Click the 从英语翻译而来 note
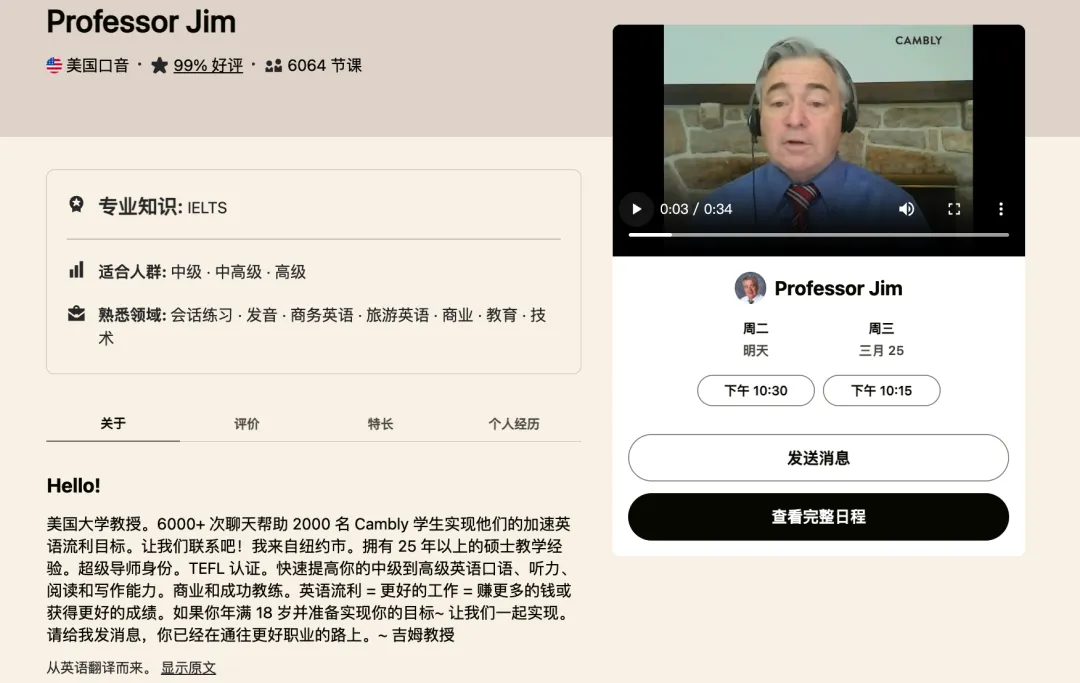This screenshot has height=683, width=1080. tap(99, 668)
